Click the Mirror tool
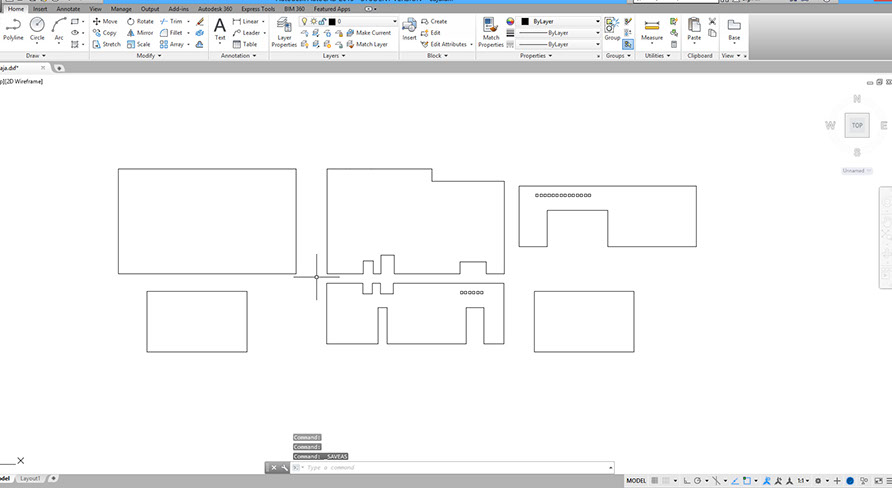Screen dimensions: 892x488 point(140,32)
